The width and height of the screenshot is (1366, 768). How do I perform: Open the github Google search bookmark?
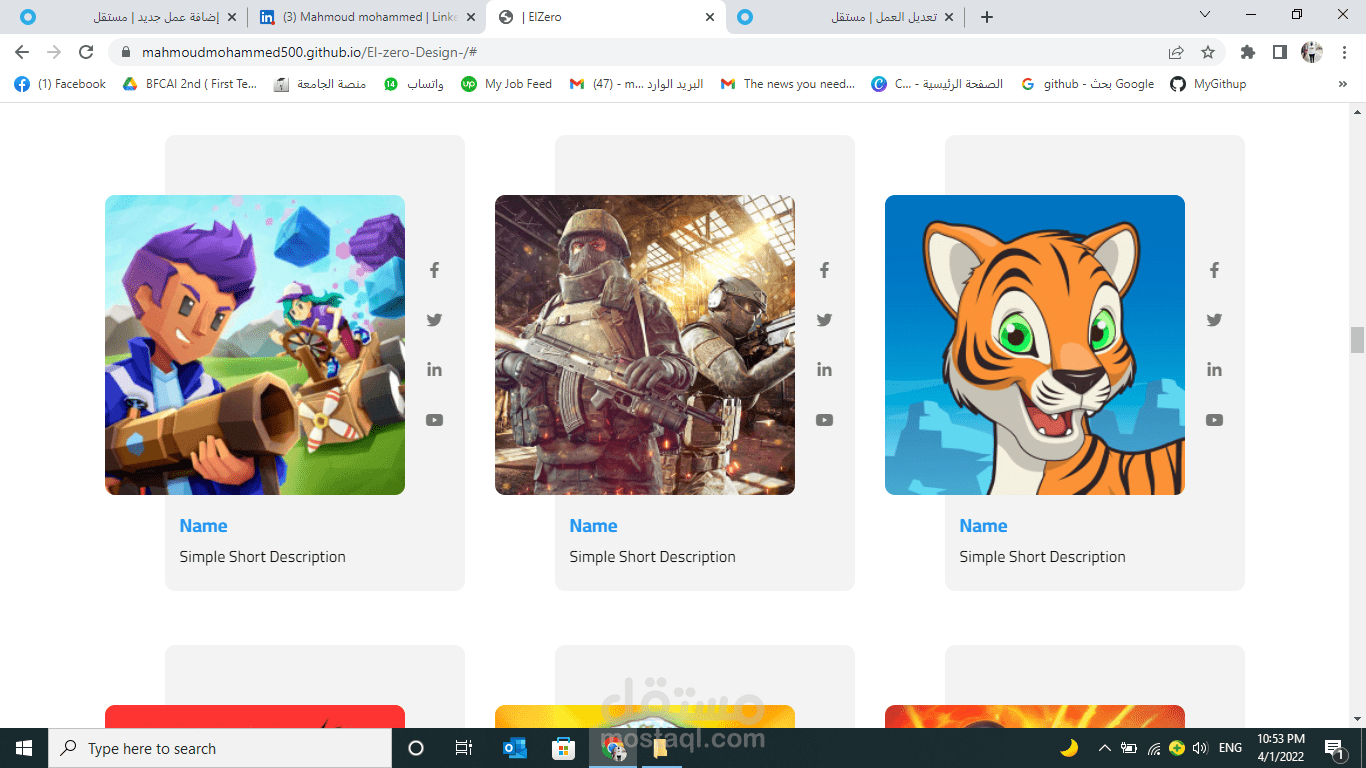pos(1088,84)
